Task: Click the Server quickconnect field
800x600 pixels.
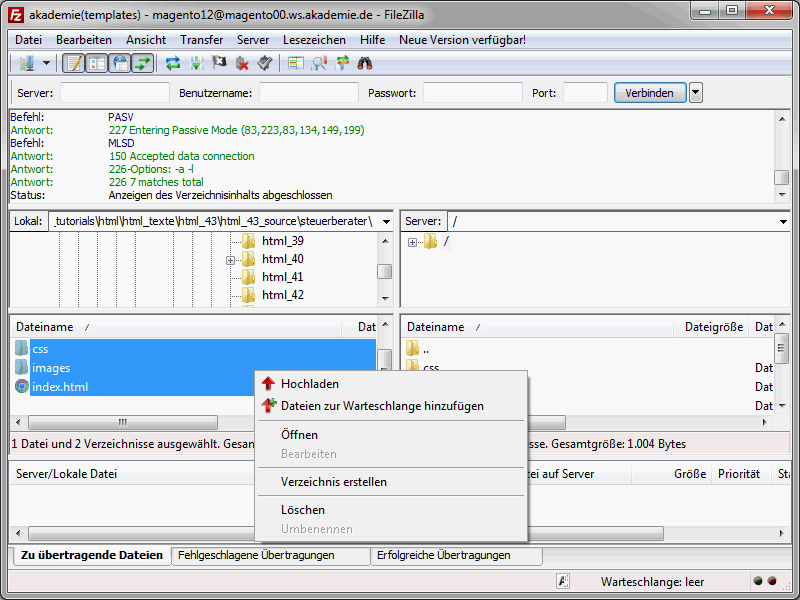Action: pyautogui.click(x=115, y=93)
